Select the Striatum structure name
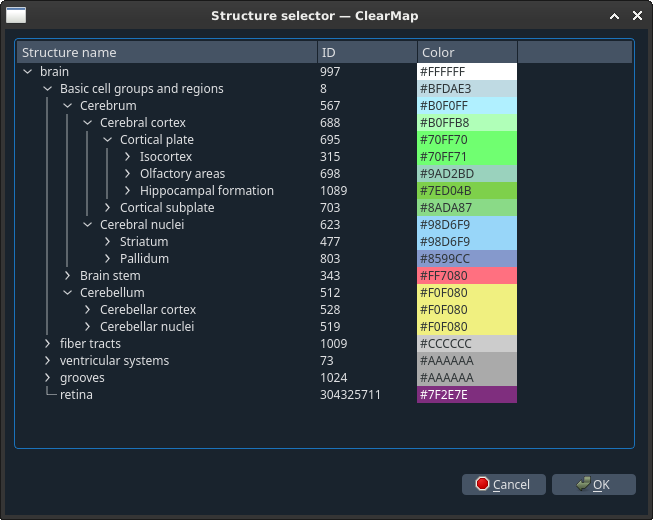This screenshot has height=520, width=653. pyautogui.click(x=144, y=241)
